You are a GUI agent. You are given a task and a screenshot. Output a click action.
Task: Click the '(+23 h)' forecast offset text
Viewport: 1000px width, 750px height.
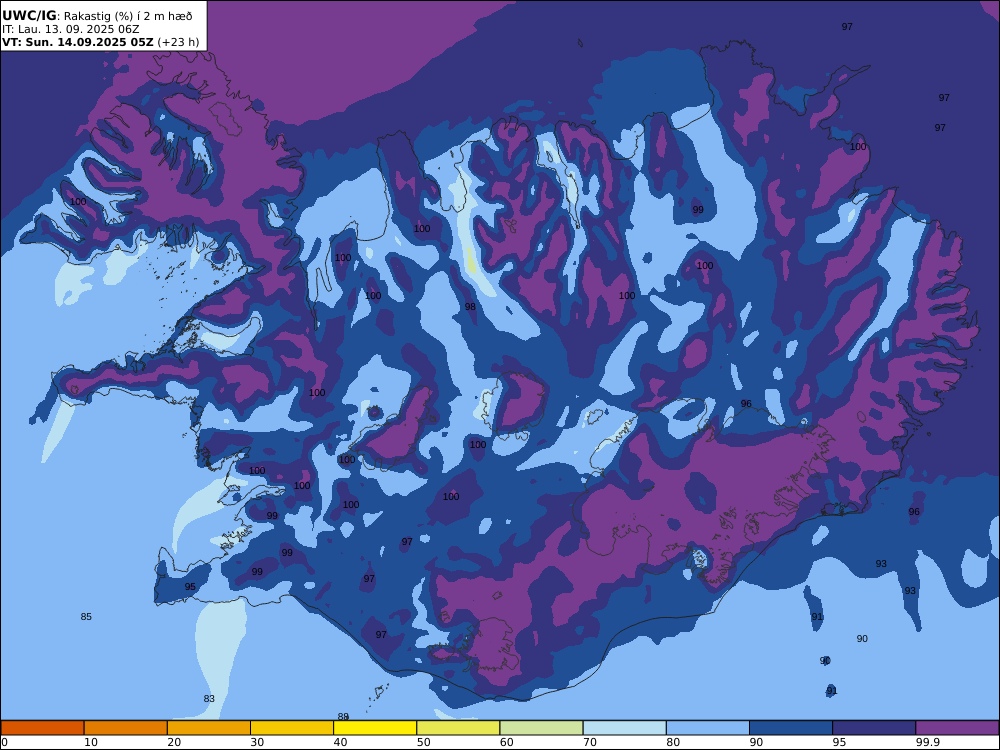pos(178,43)
